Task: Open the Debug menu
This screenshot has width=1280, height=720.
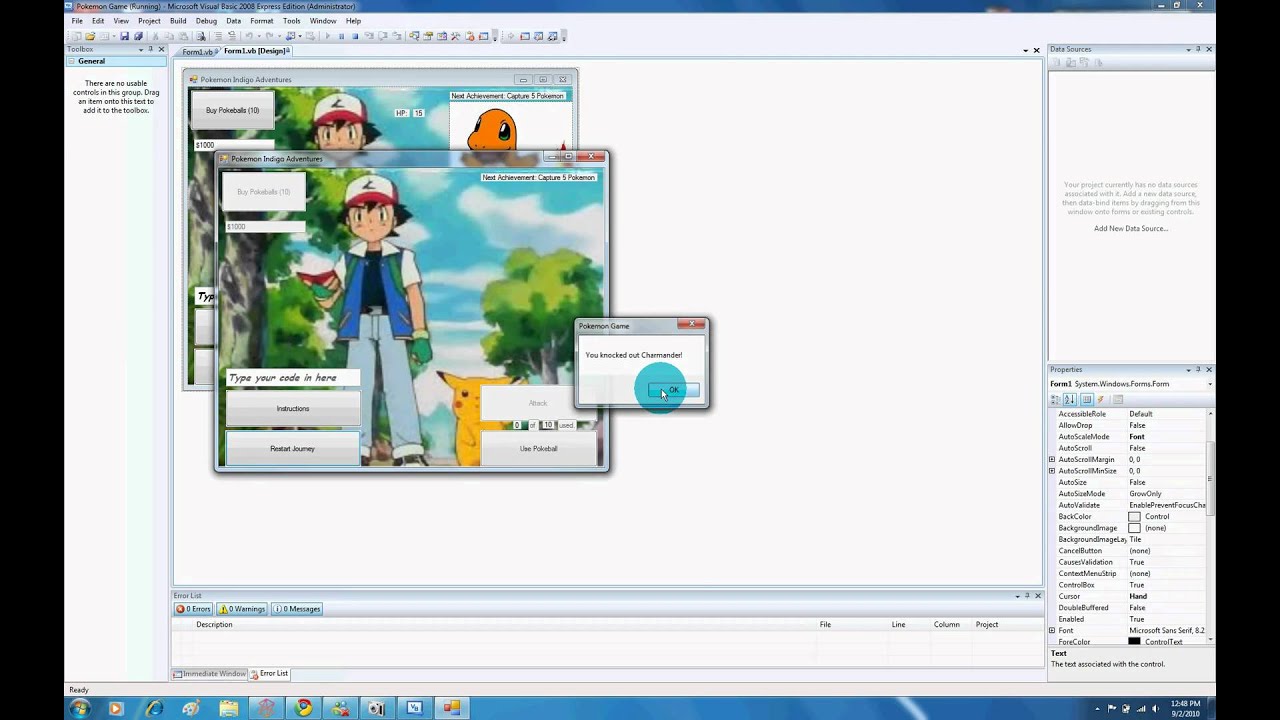Action: 206,20
